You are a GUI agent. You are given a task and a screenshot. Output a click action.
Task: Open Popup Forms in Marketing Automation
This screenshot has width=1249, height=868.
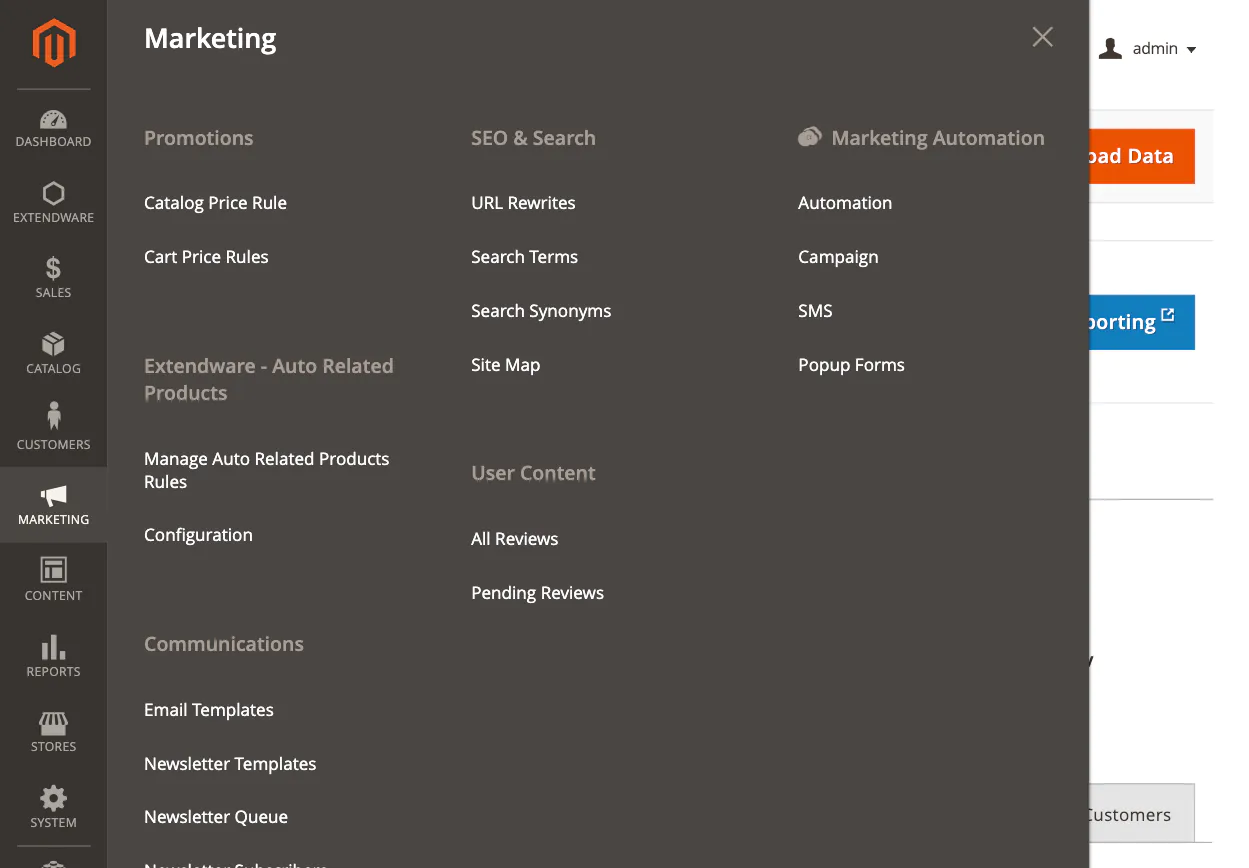(851, 365)
